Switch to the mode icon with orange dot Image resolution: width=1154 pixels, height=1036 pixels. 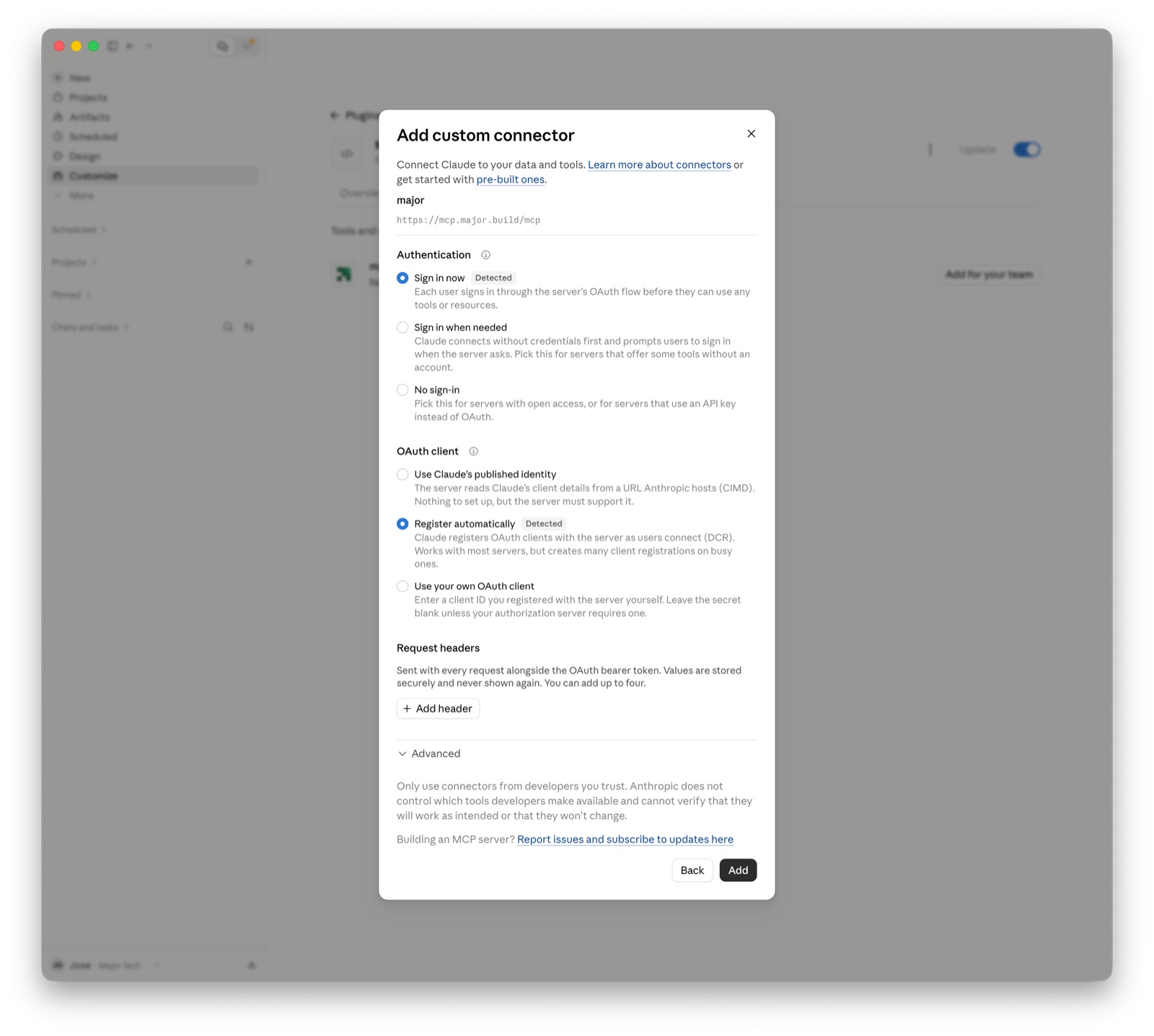(248, 46)
